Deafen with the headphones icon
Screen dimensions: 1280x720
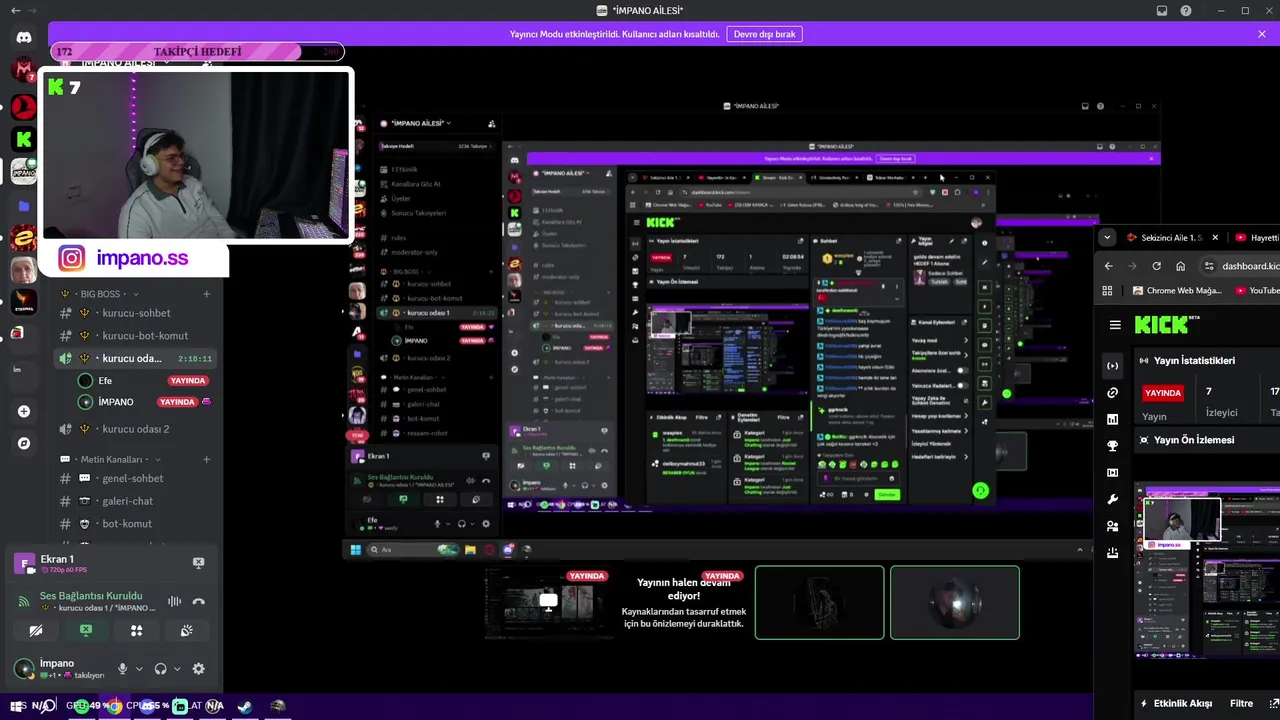click(x=160, y=669)
